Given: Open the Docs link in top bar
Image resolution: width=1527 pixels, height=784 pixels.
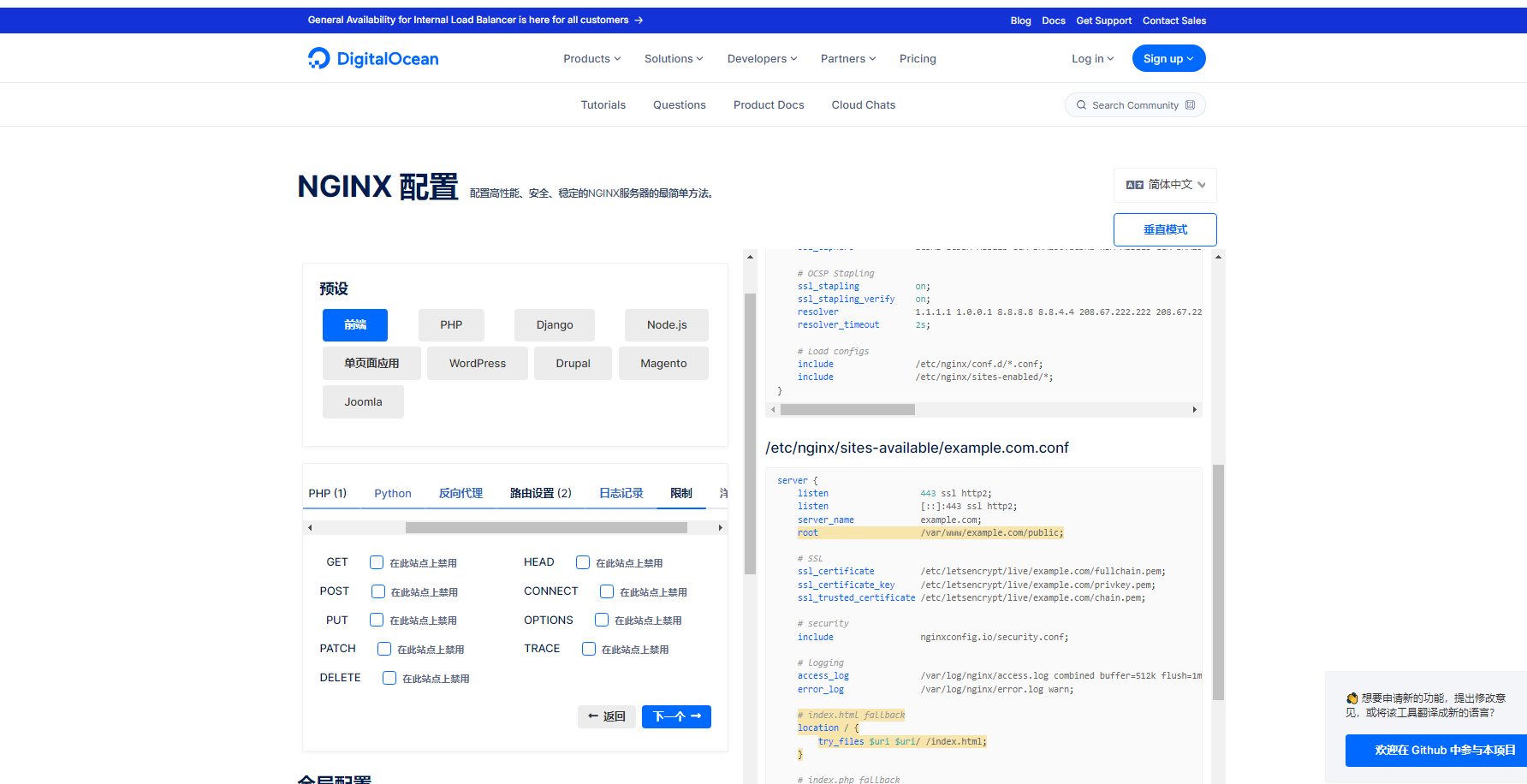Looking at the screenshot, I should 1054,21.
